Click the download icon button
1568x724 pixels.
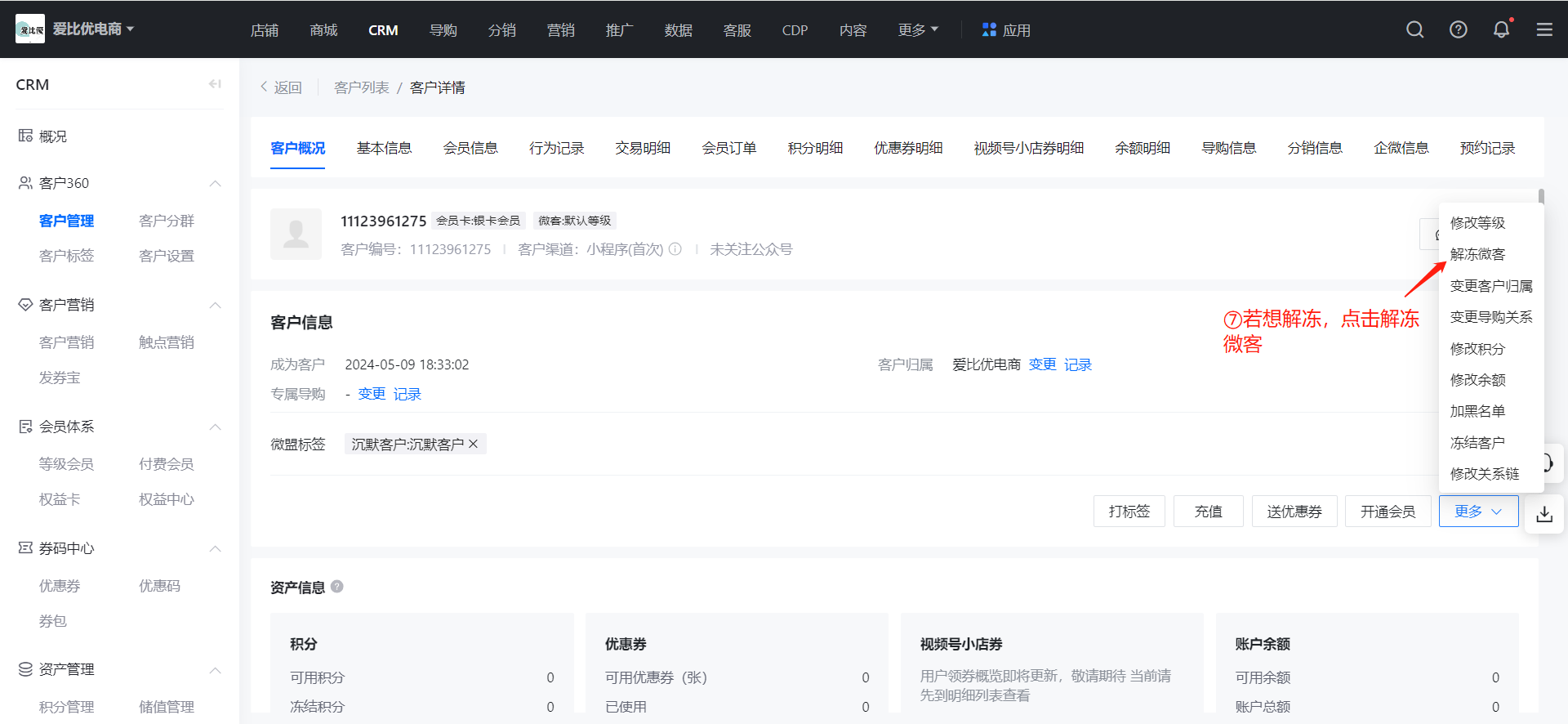[x=1544, y=514]
